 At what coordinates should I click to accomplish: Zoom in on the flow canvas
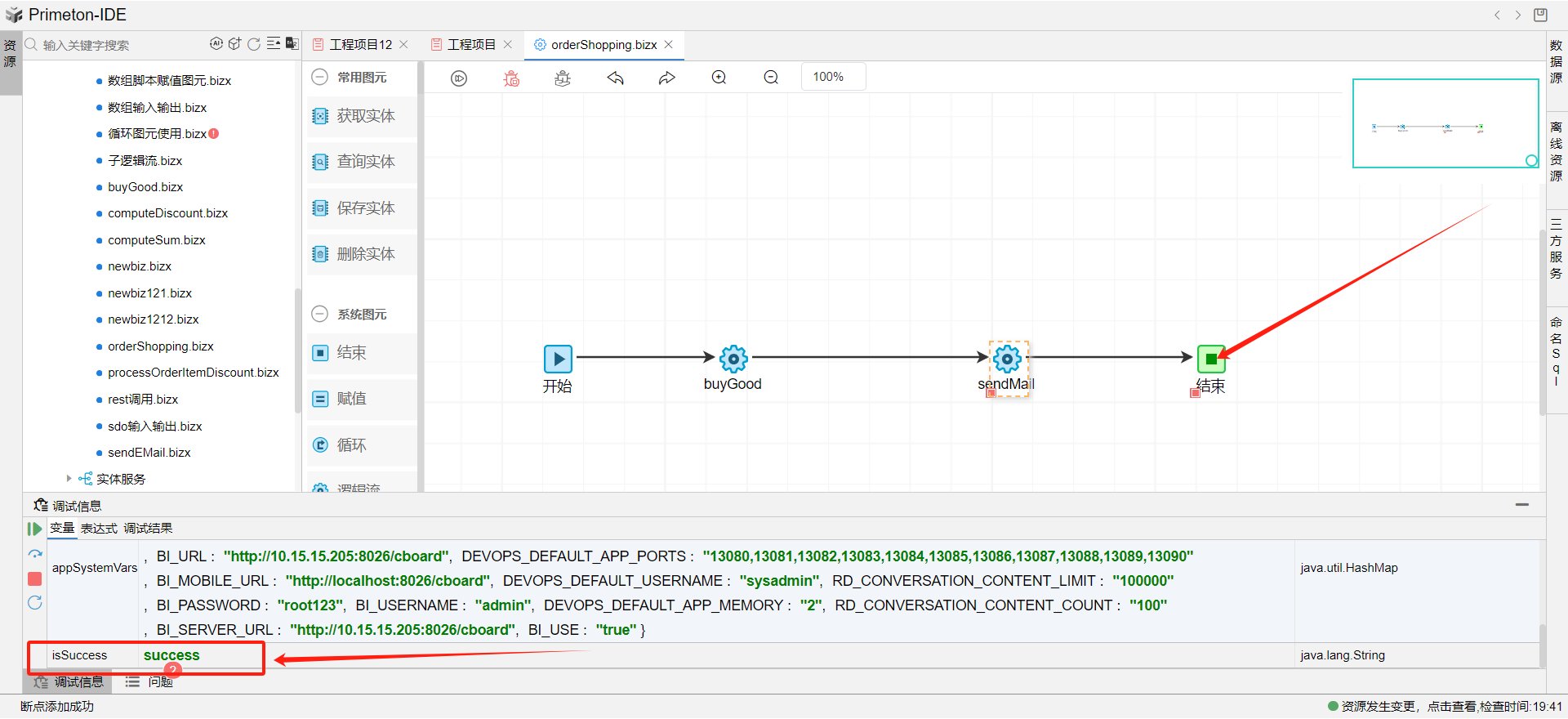(x=719, y=78)
